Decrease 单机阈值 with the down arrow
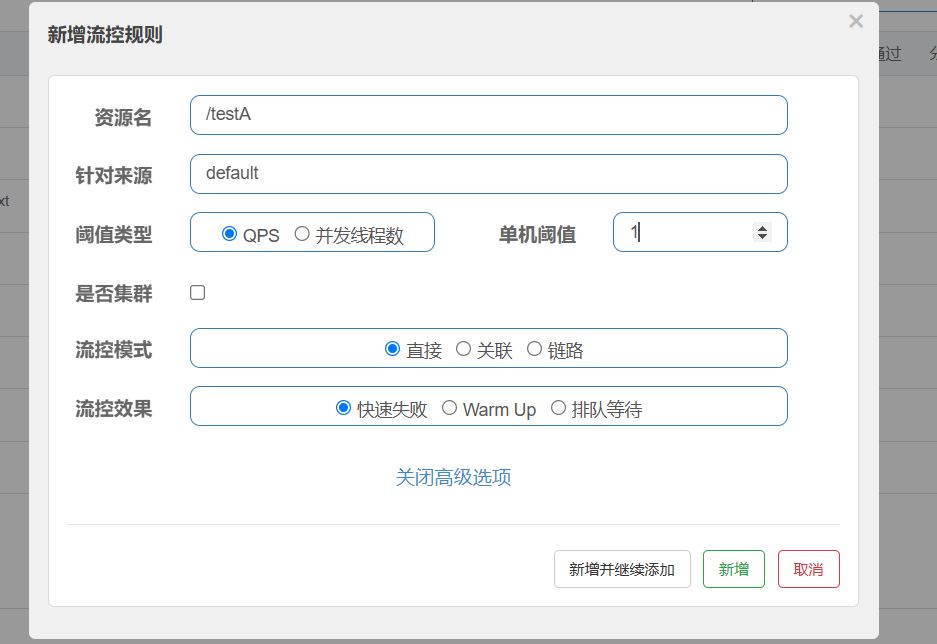Image resolution: width=937 pixels, height=644 pixels. point(763,237)
